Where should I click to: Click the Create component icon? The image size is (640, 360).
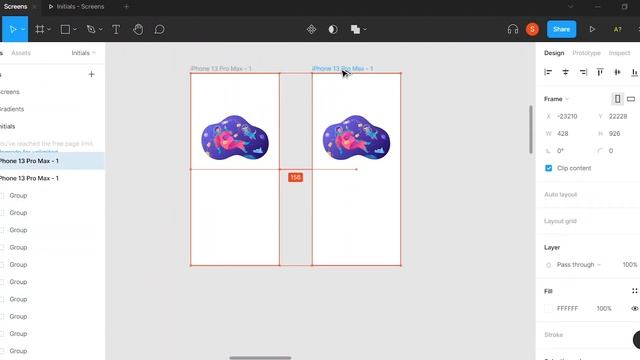[x=311, y=29]
